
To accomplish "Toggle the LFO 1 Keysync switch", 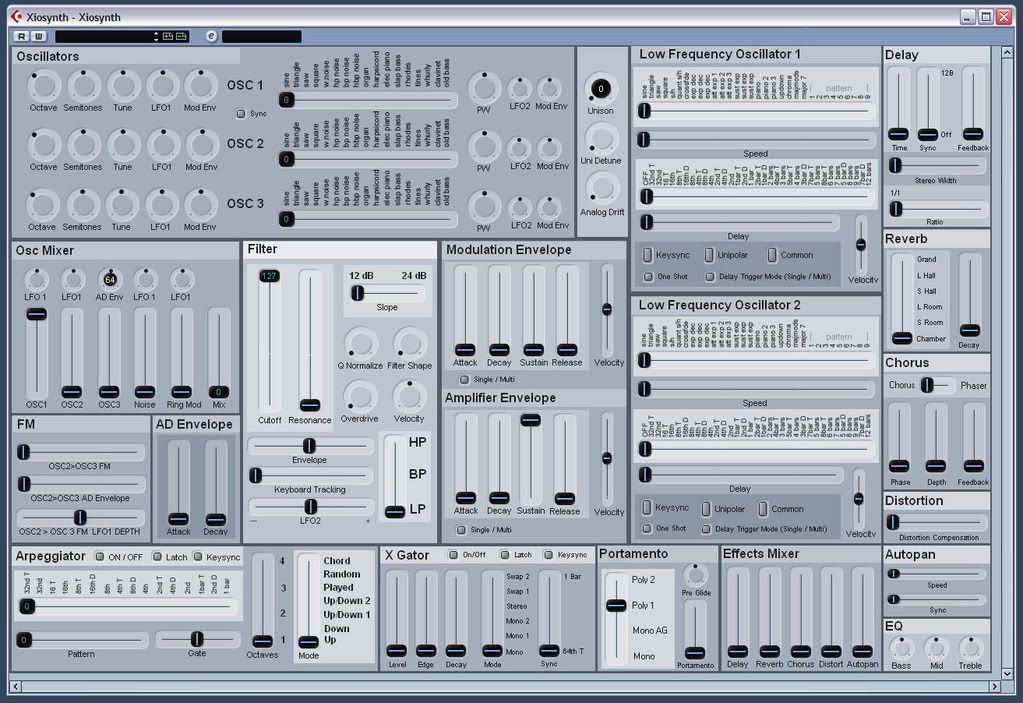I will 647,255.
